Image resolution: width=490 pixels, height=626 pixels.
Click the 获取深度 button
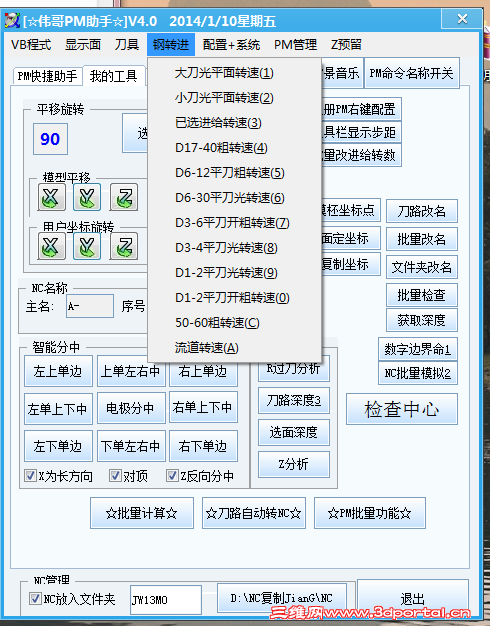[x=422, y=320]
